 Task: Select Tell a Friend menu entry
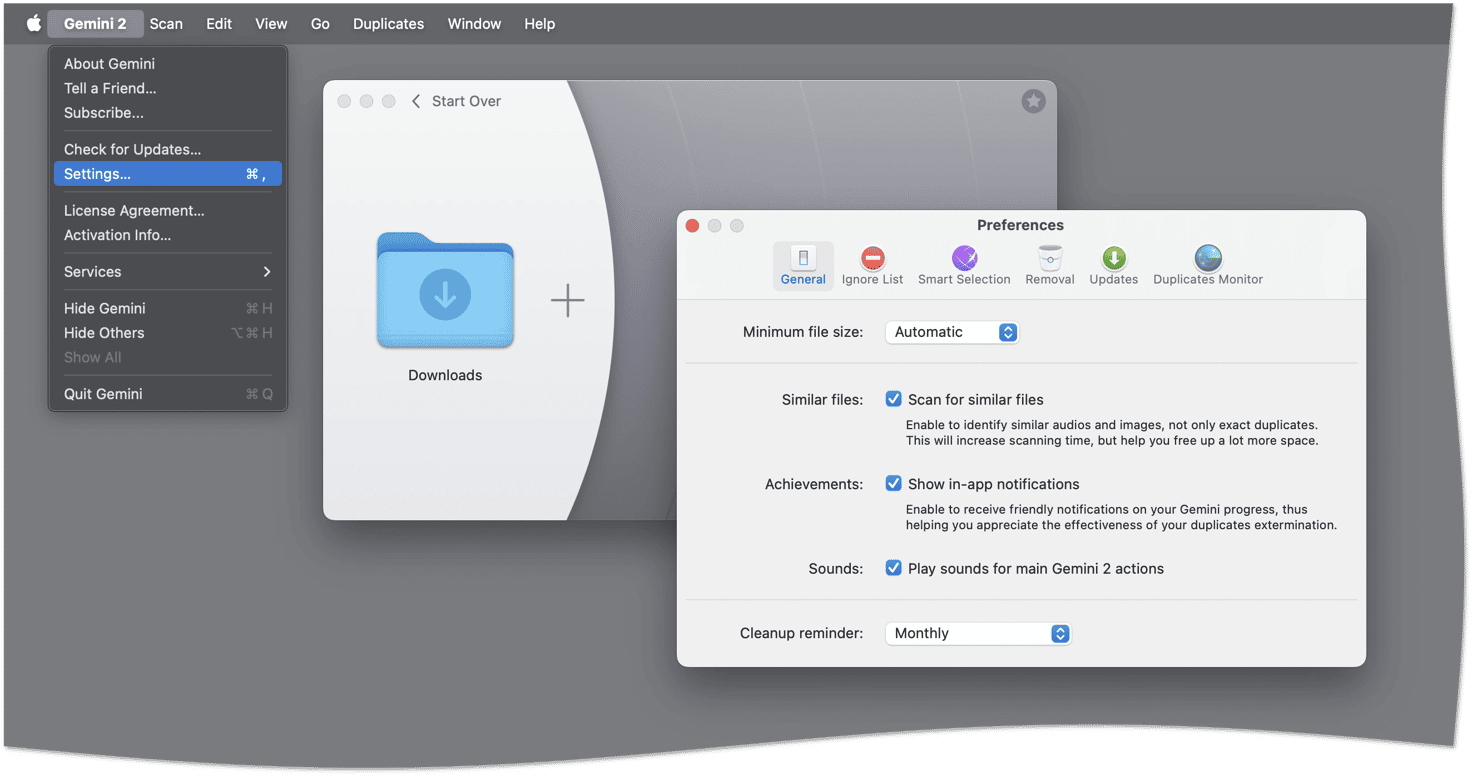(x=167, y=88)
